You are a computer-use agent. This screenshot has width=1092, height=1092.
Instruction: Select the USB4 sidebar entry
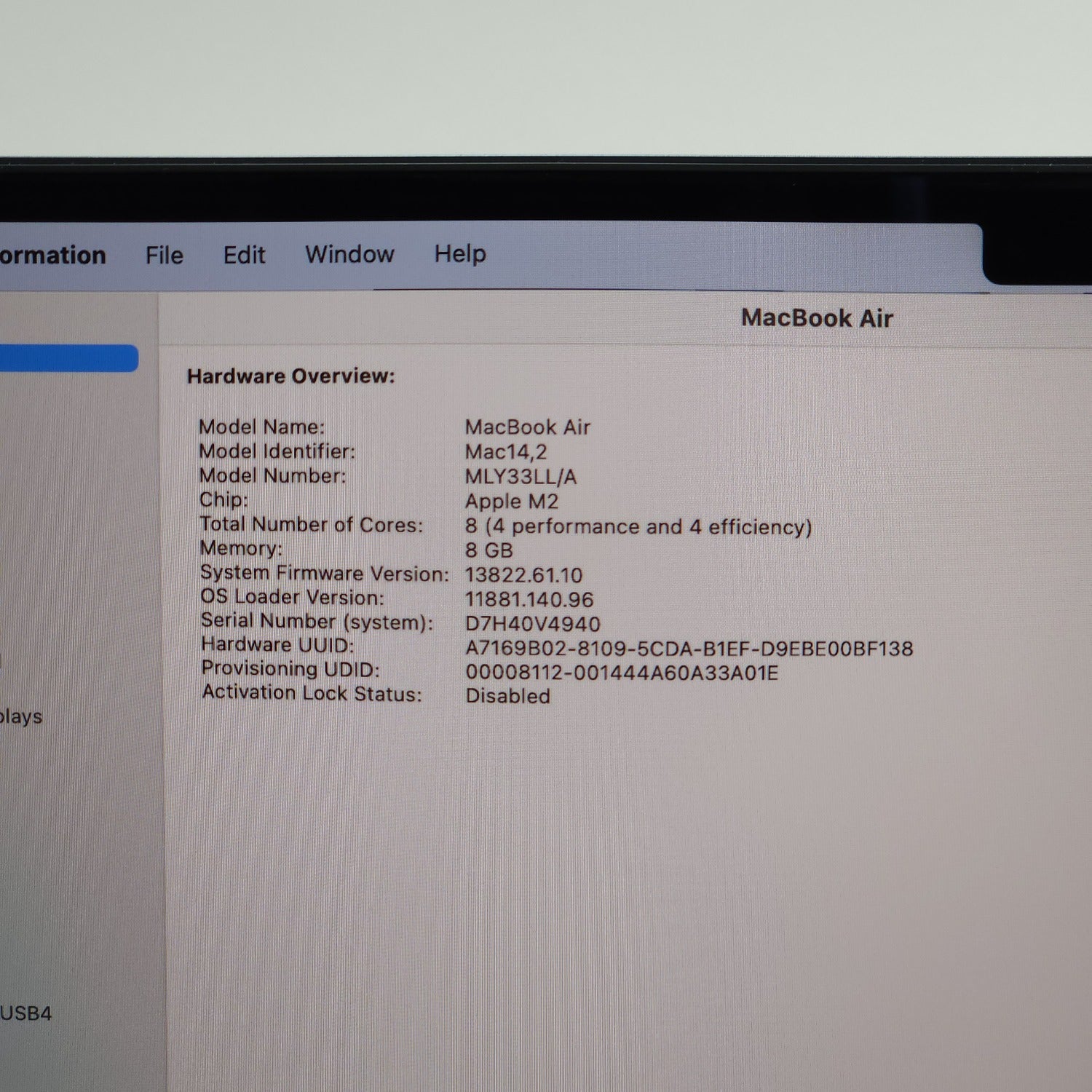tap(26, 1013)
